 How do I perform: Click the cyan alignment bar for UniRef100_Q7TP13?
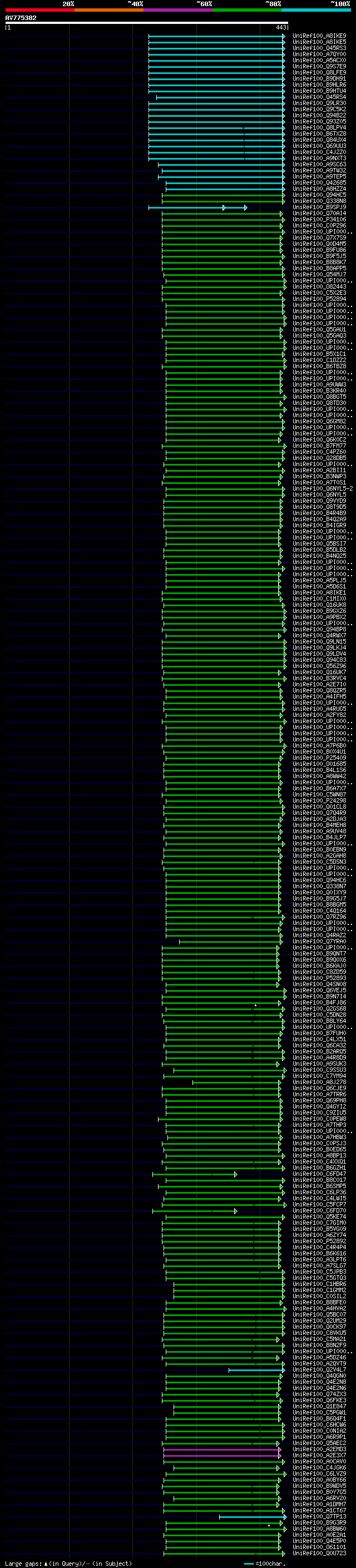coord(253,1516)
